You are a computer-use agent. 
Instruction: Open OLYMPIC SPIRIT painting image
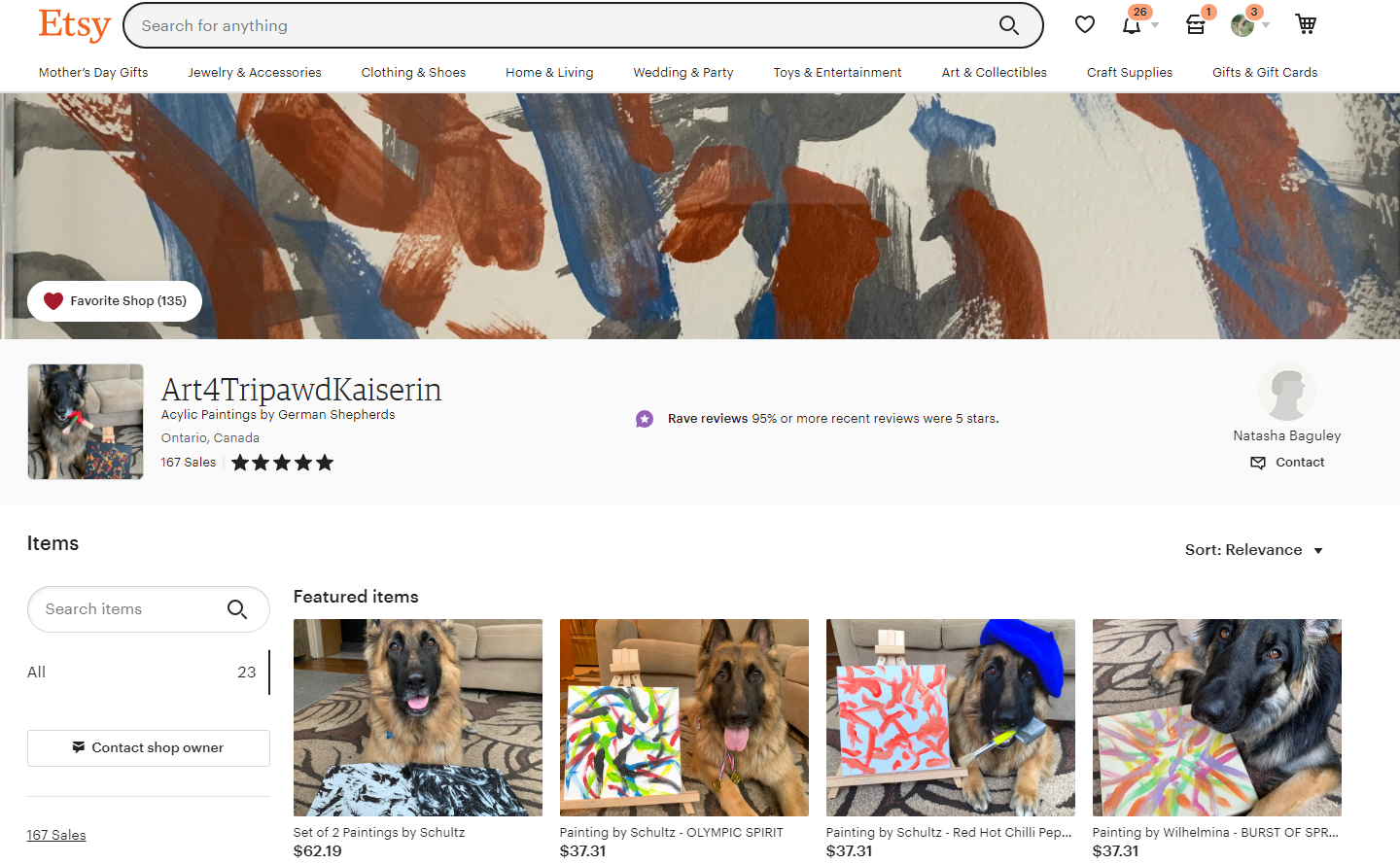[x=684, y=717]
